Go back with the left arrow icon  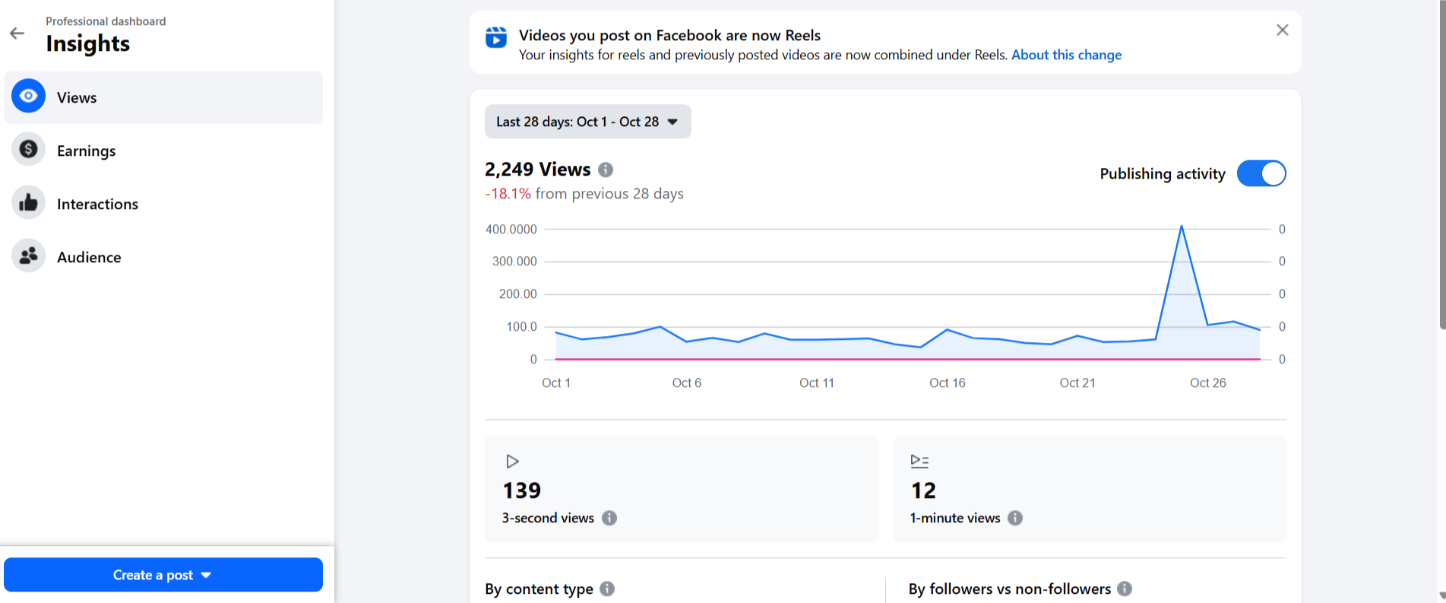tap(17, 33)
